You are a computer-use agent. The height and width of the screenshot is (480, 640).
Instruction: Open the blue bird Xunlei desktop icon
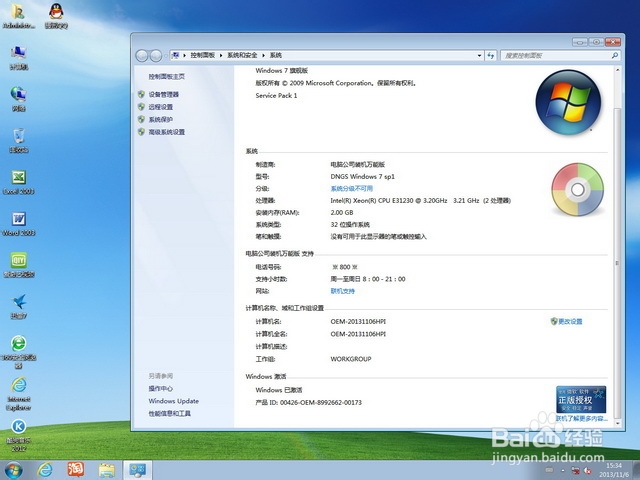click(18, 307)
